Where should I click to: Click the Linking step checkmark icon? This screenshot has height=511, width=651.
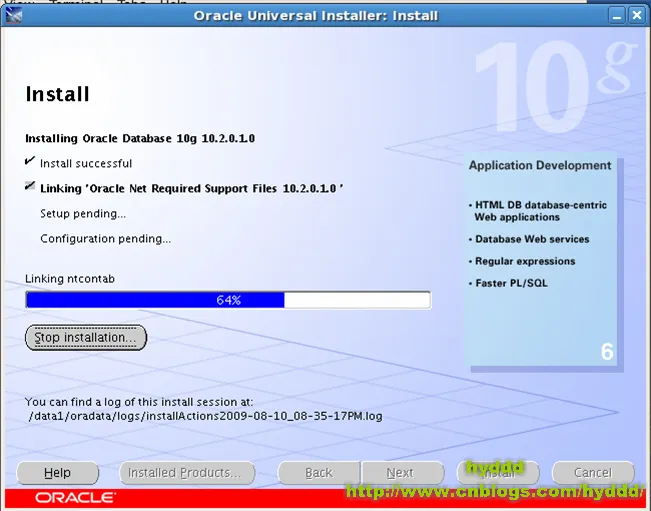pos(29,186)
